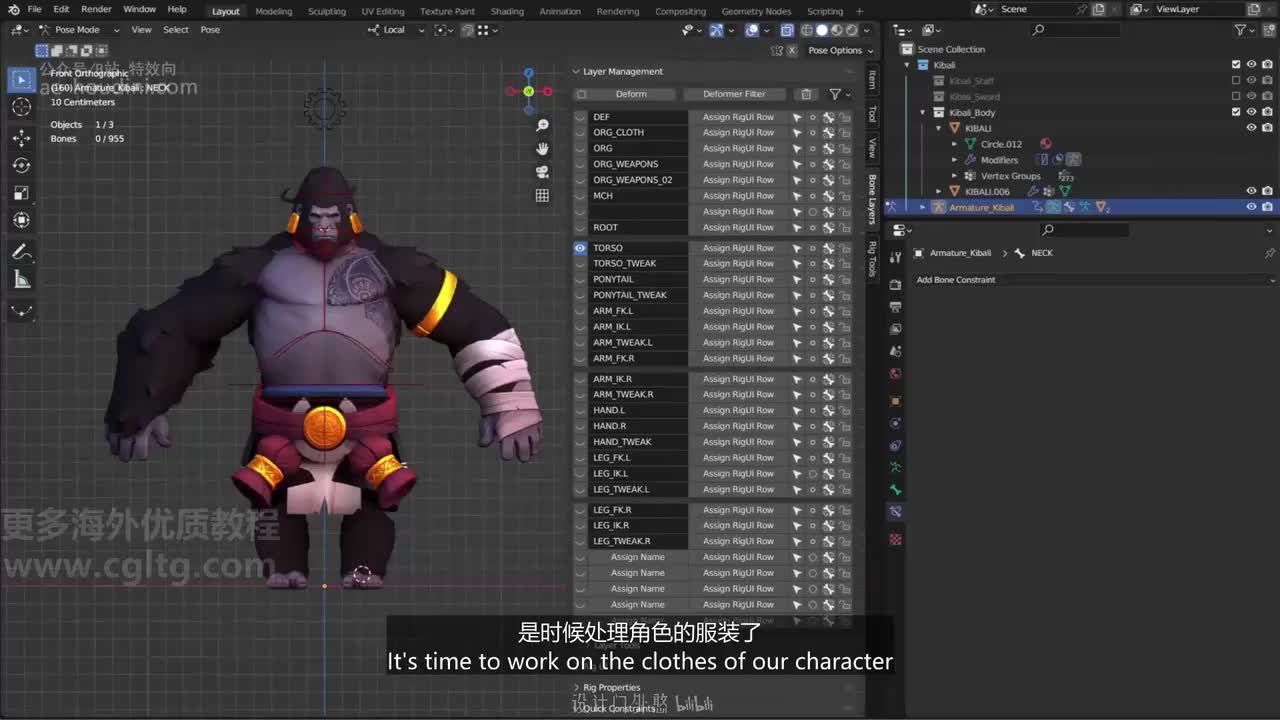Switch to the Modeling workspace tab
The width and height of the screenshot is (1280, 720).
pos(274,11)
